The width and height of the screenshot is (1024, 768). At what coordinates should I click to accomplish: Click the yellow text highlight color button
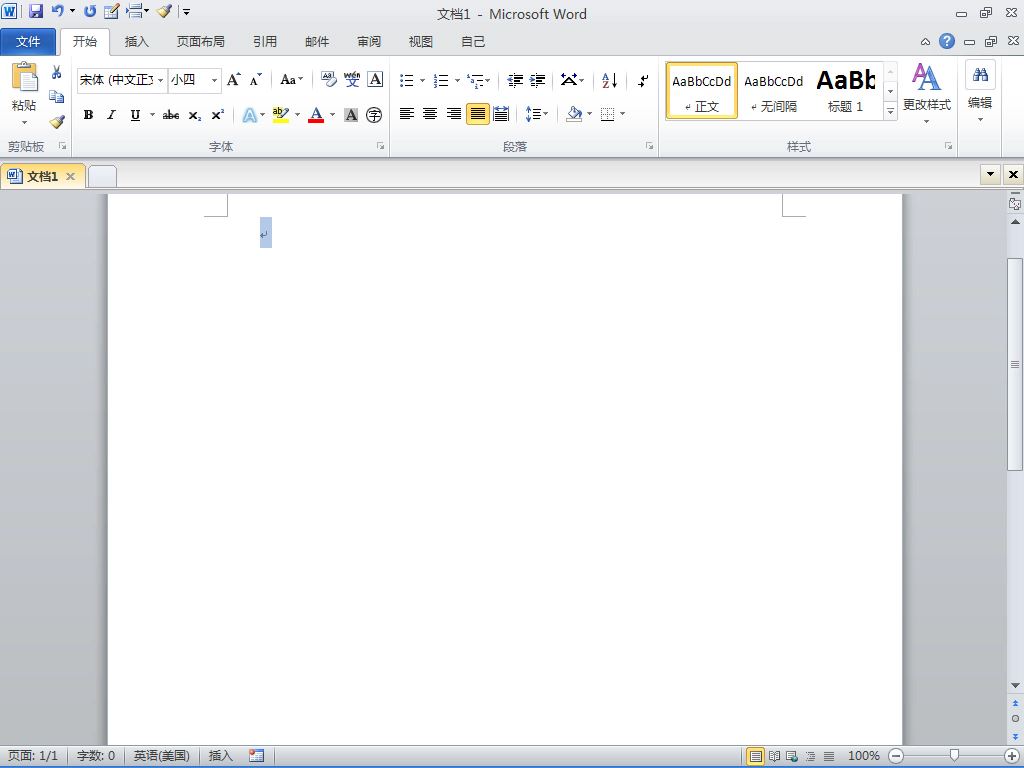click(281, 115)
